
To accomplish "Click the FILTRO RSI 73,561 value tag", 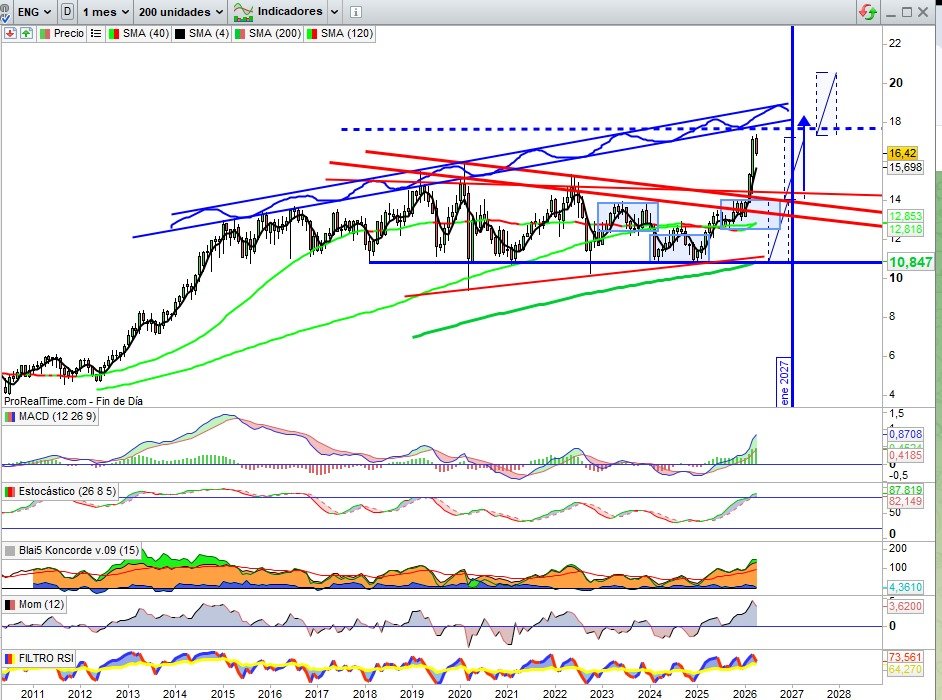I will tap(905, 657).
